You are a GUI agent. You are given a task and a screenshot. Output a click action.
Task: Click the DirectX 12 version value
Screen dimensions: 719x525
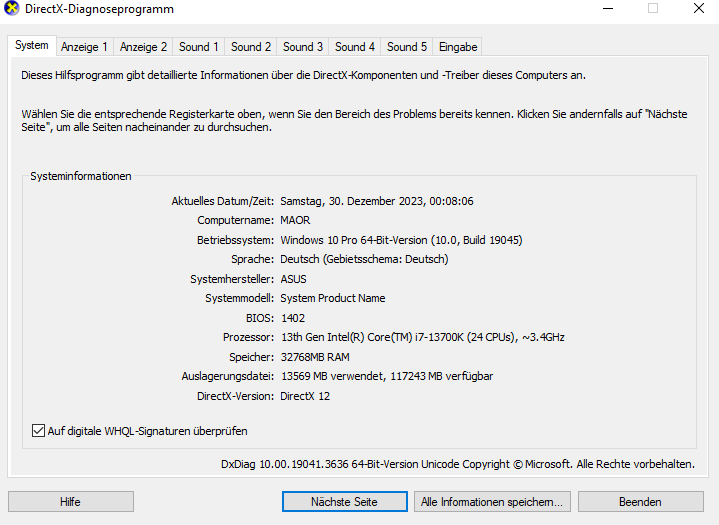305,396
